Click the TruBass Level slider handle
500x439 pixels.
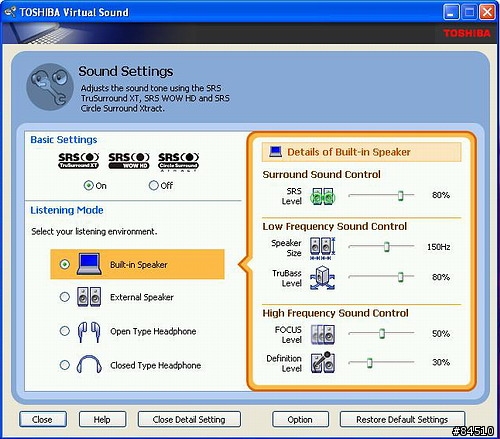pyautogui.click(x=401, y=277)
